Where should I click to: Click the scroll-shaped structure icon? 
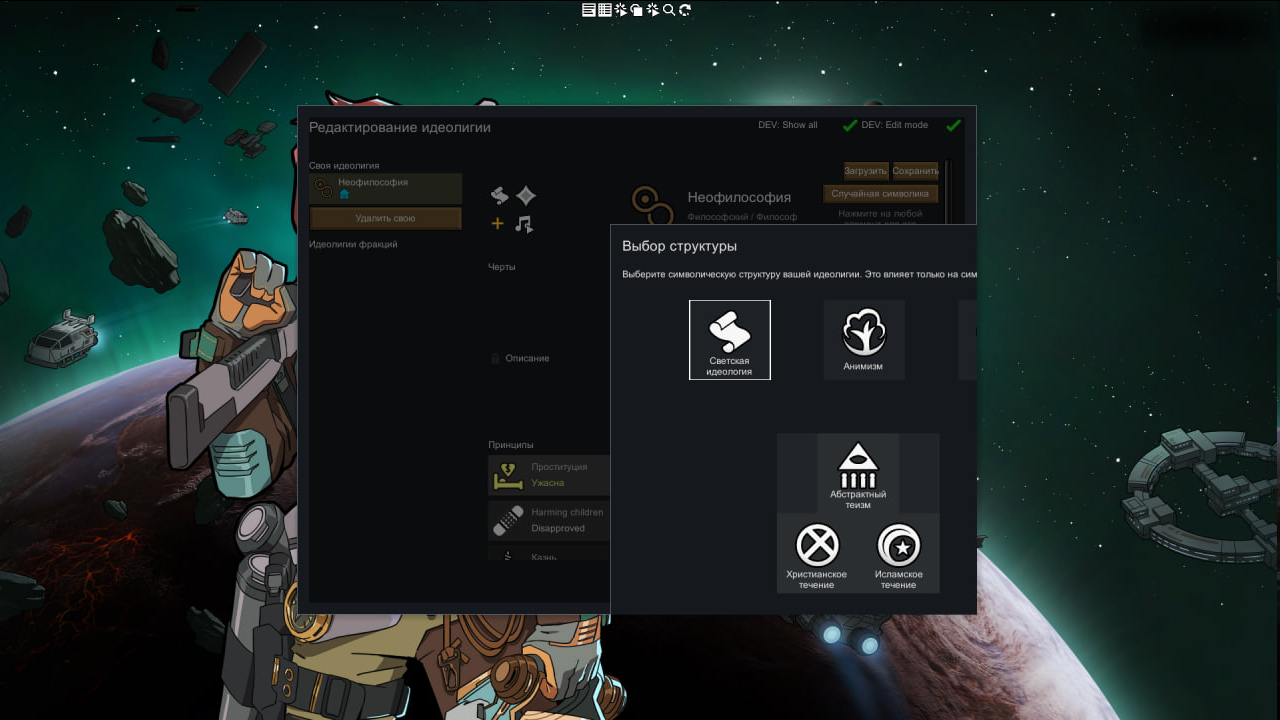point(500,196)
